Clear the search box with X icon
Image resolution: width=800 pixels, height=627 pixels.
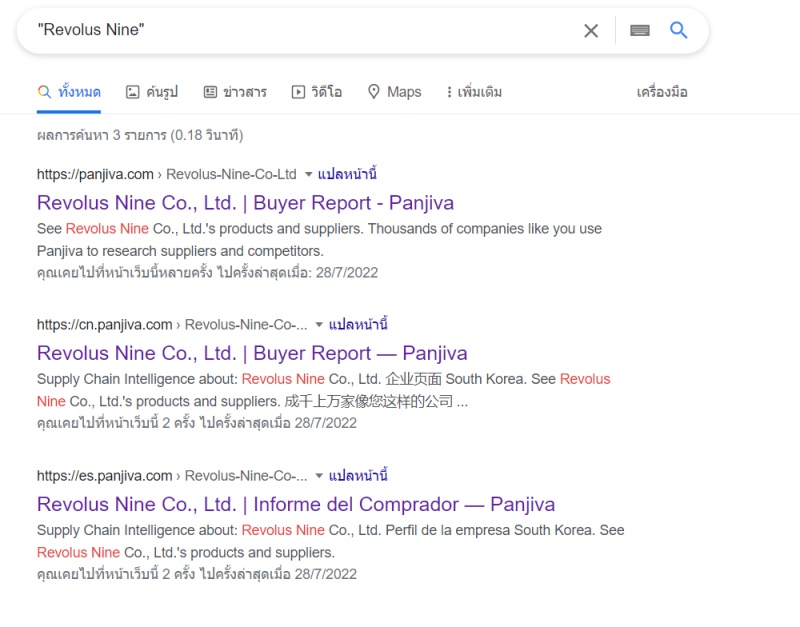(x=591, y=31)
